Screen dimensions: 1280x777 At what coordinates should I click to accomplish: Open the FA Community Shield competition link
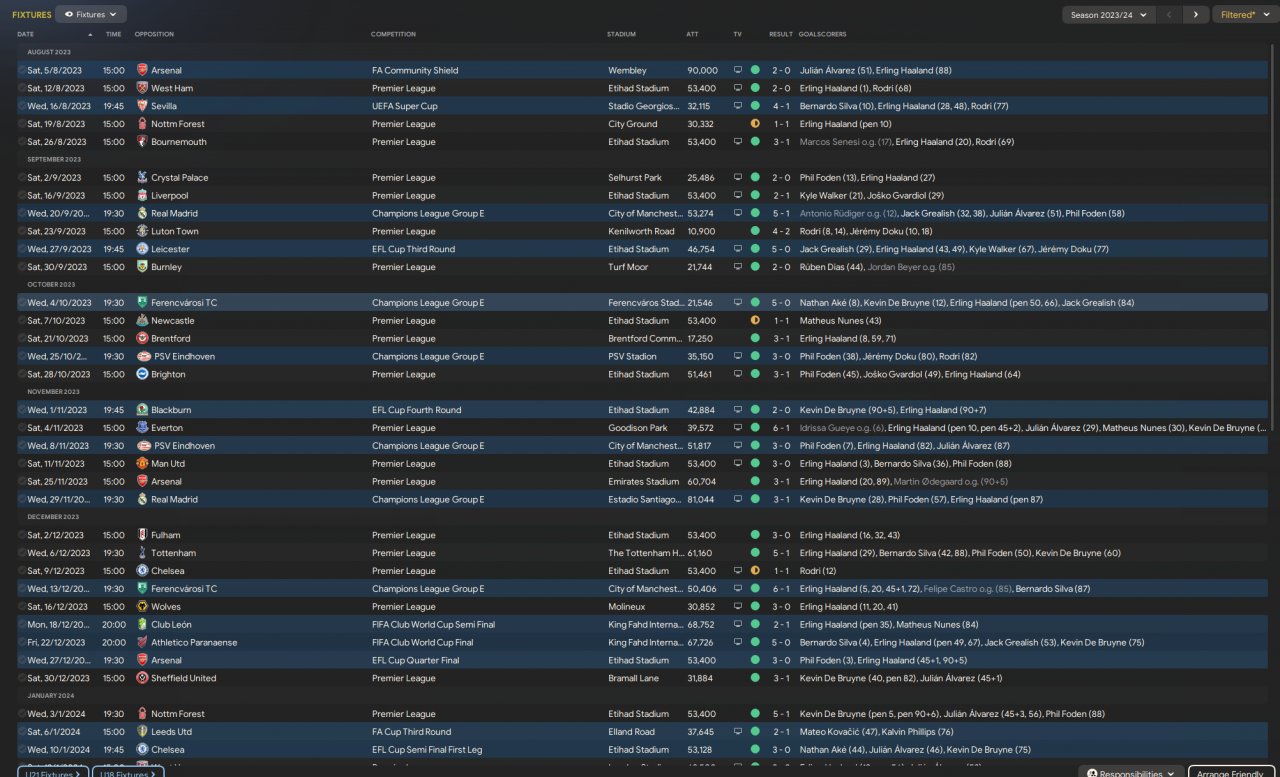tap(415, 71)
